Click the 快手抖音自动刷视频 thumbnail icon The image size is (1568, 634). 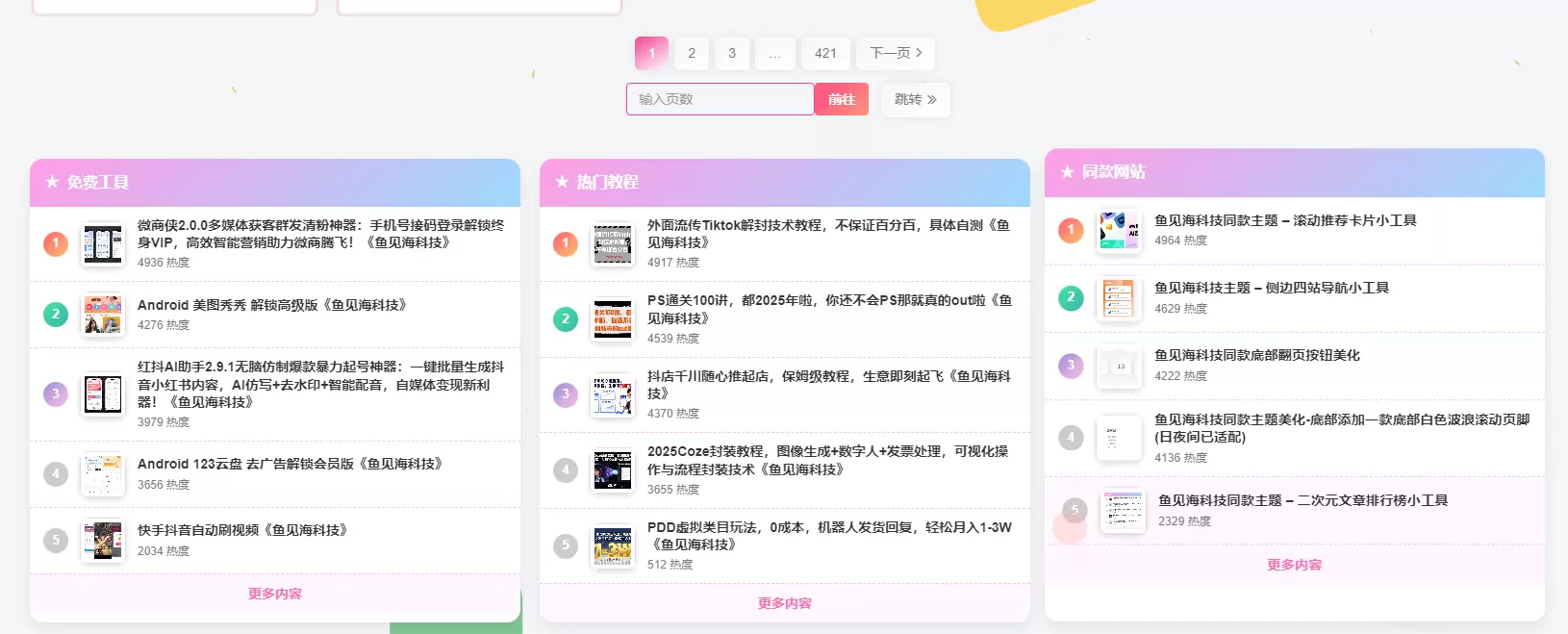pos(103,541)
